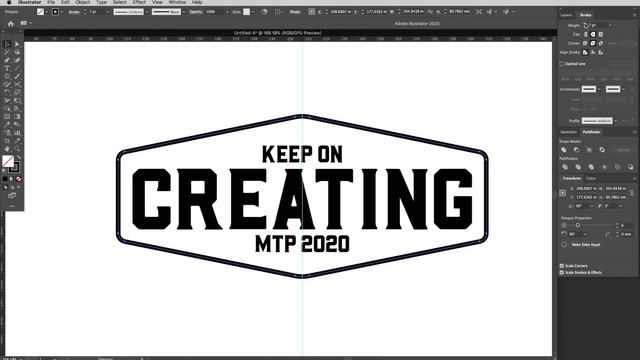Toggle constrain width and height proportions link

(632, 193)
